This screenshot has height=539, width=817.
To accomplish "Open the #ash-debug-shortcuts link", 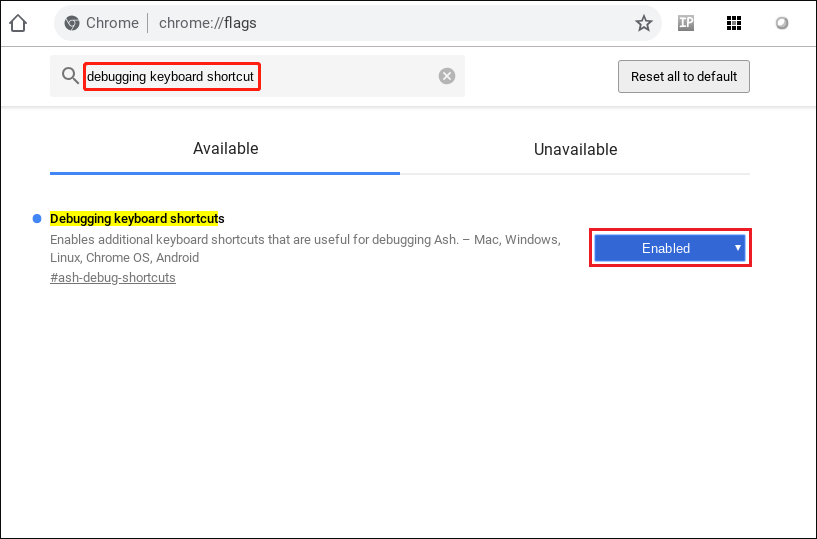I will (112, 278).
